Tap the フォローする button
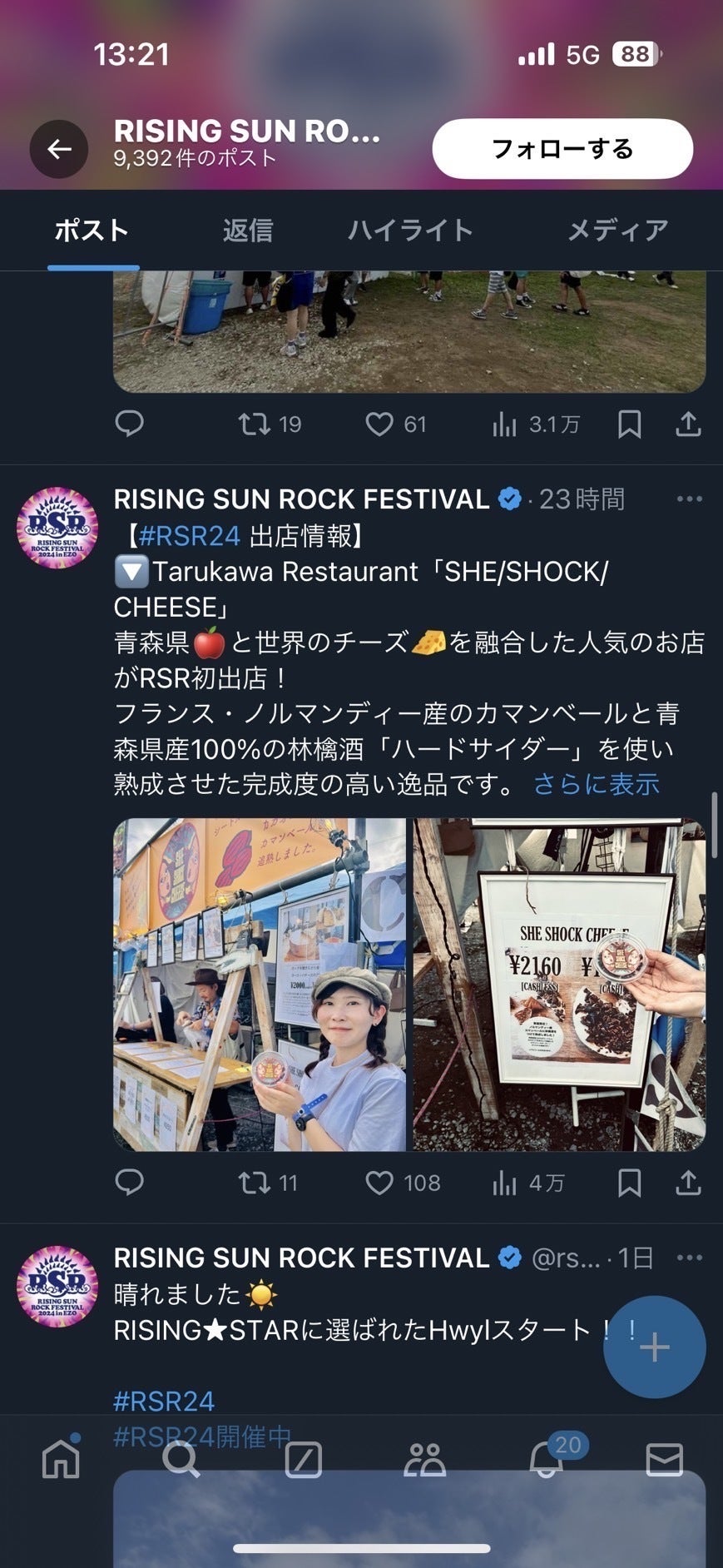Viewport: 723px width, 1568px height. click(562, 149)
